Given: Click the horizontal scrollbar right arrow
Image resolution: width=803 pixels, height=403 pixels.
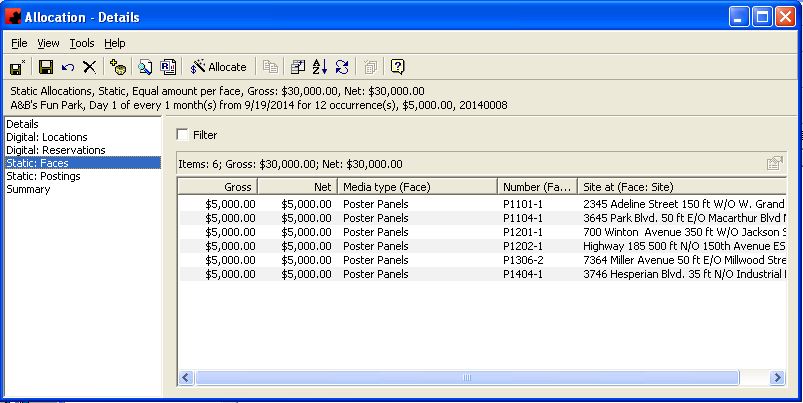Looking at the screenshot, I should [x=777, y=378].
